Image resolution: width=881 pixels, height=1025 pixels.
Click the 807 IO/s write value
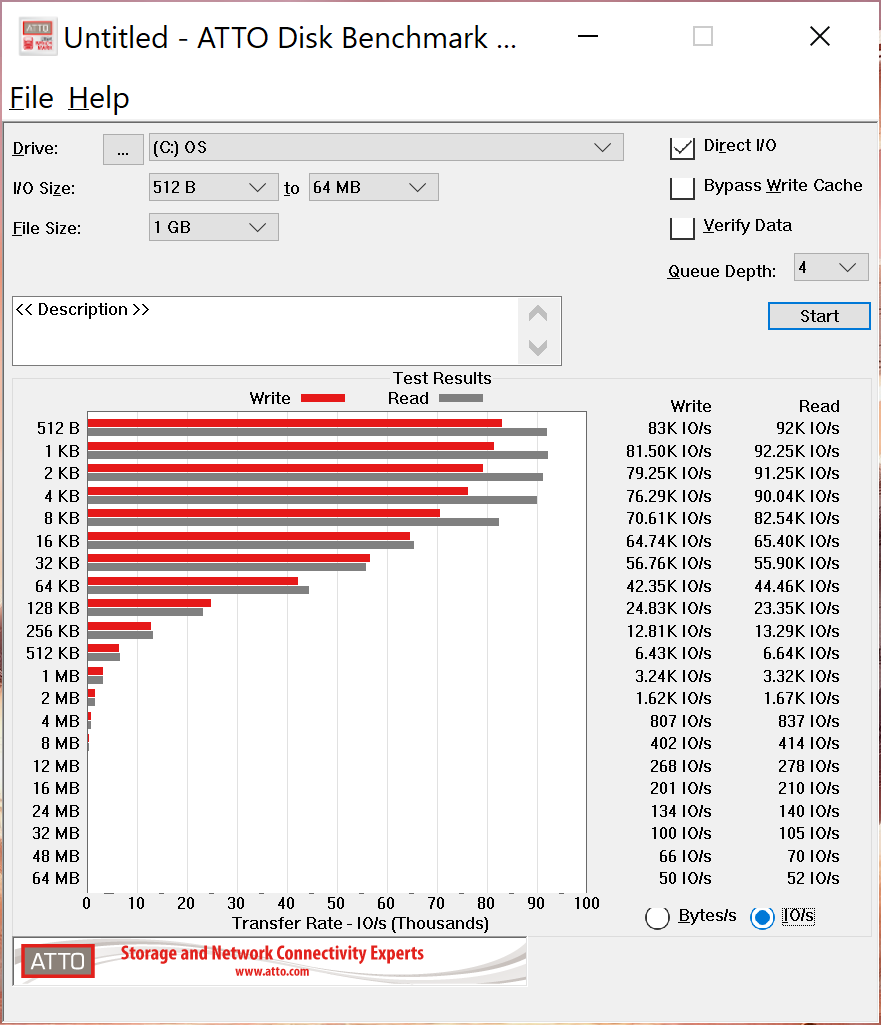[680, 722]
